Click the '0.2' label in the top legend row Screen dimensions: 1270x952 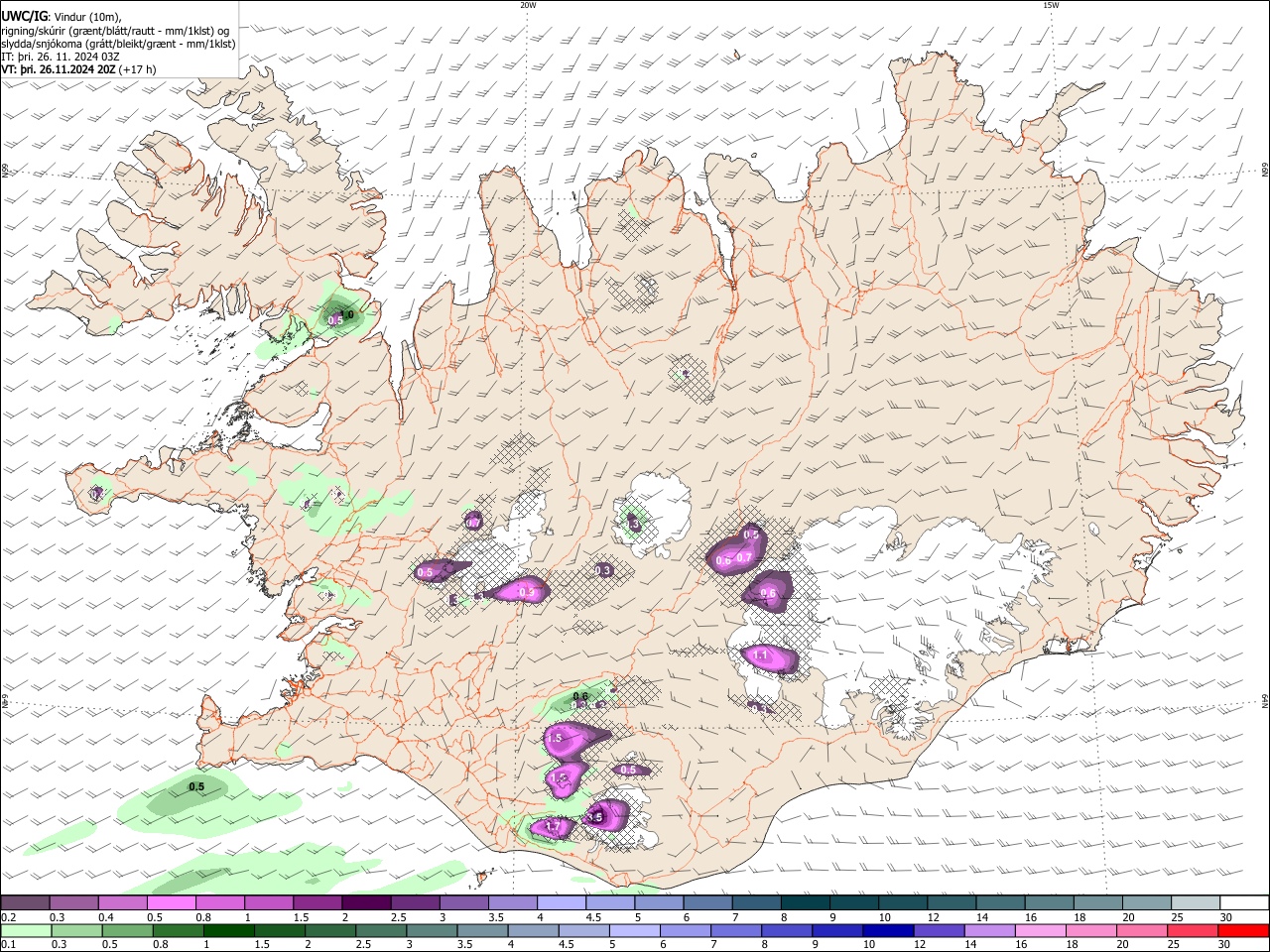coord(8,917)
